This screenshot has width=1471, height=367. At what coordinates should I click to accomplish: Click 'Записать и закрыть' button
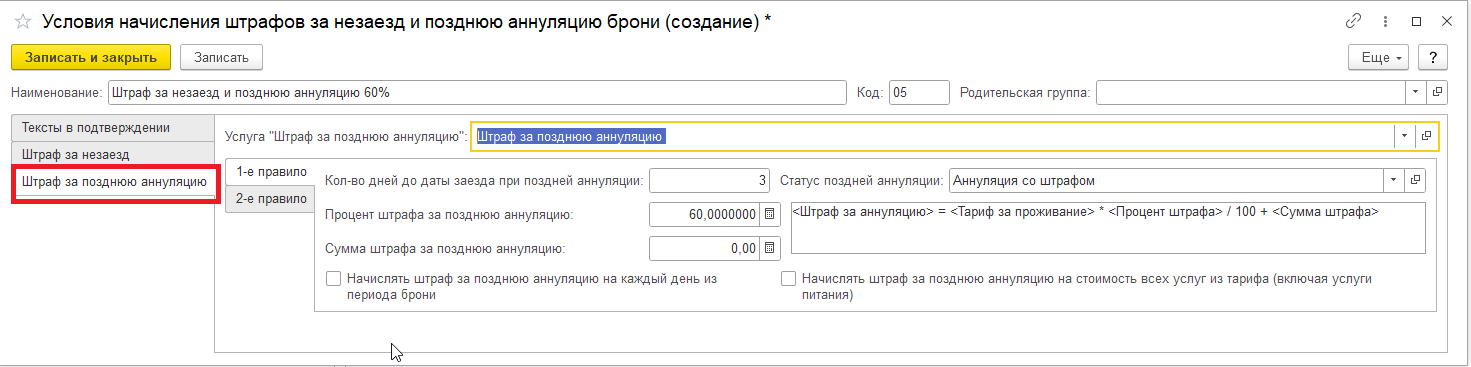91,58
